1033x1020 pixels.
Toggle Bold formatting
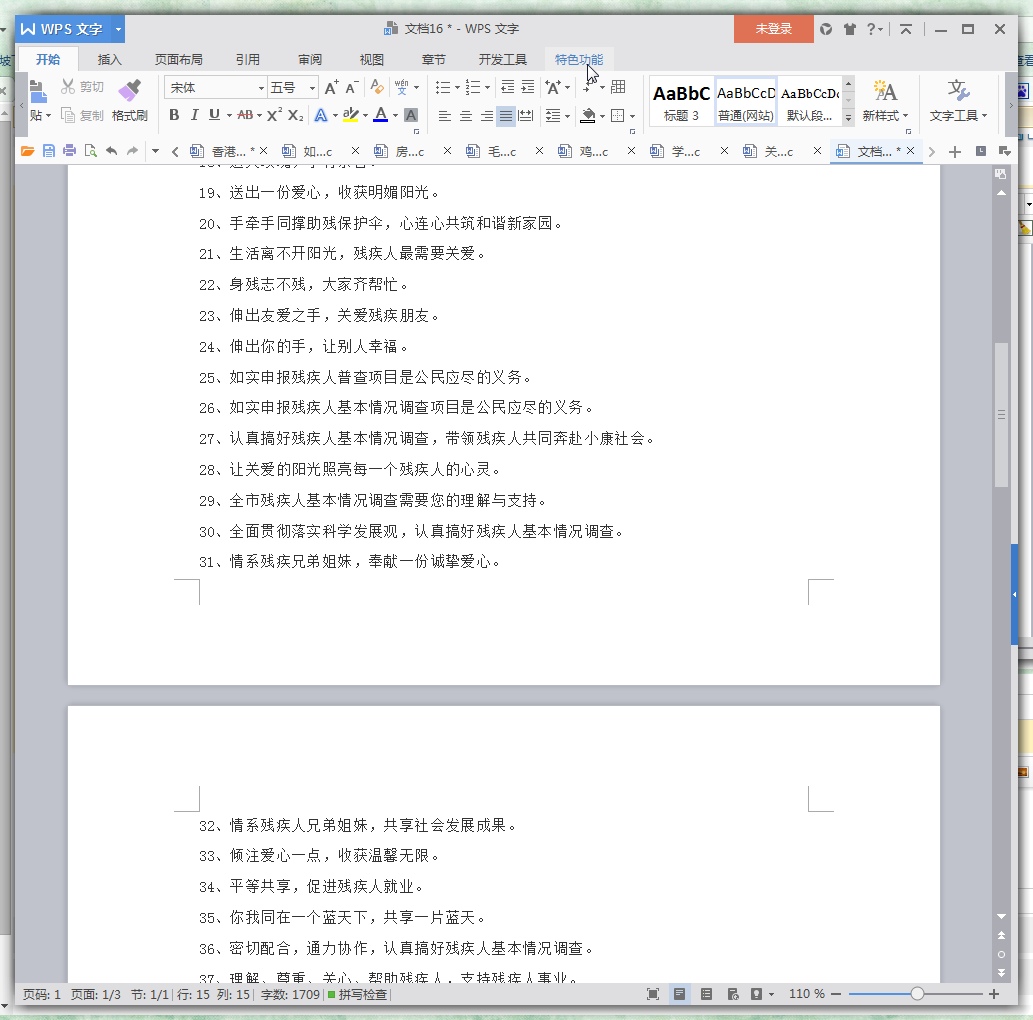[x=174, y=115]
